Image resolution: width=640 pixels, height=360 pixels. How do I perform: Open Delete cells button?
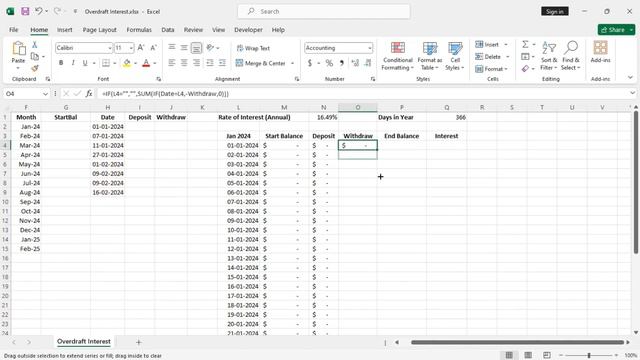[x=492, y=57]
